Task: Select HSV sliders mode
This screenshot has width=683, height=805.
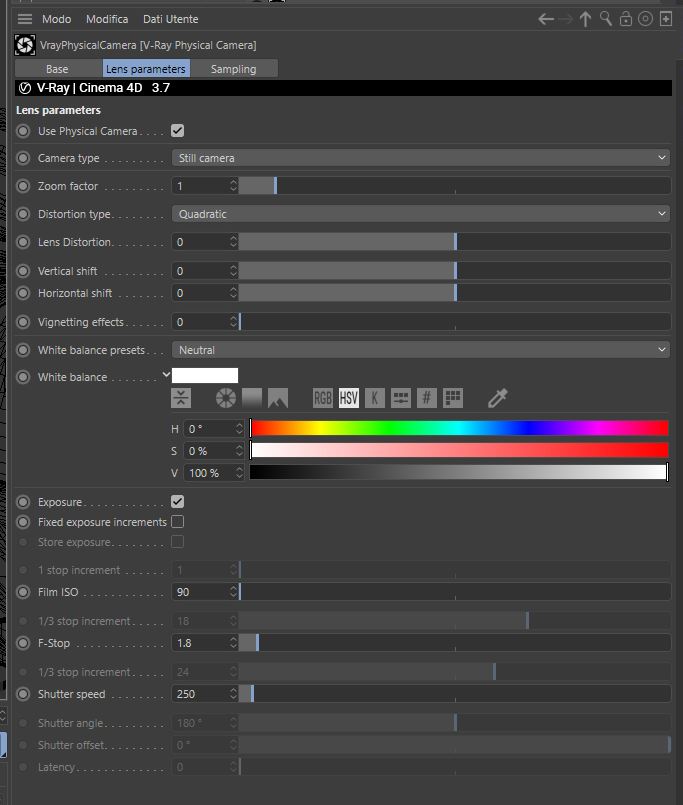Action: (349, 398)
